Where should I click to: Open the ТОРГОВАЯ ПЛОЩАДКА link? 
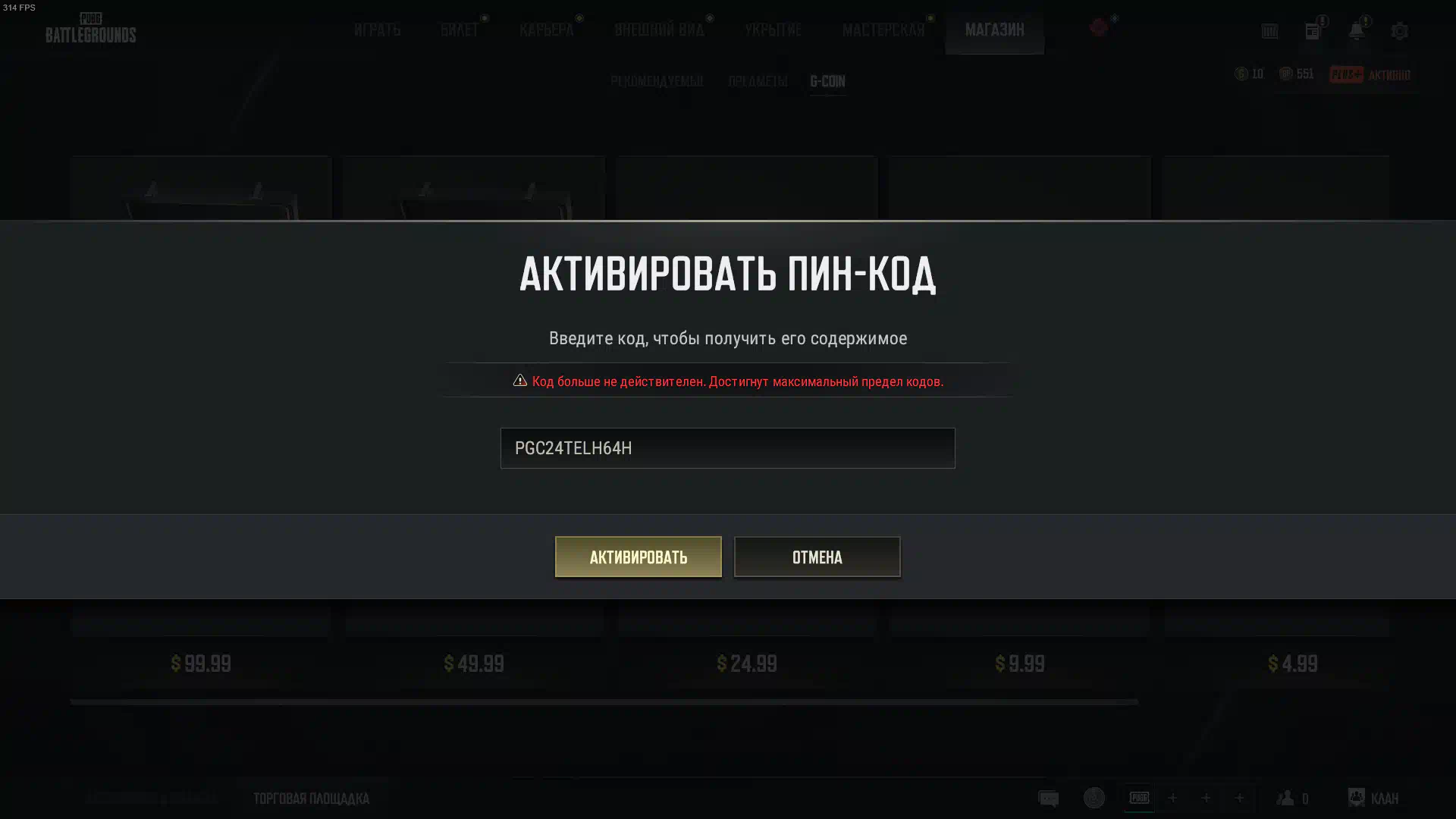tap(311, 799)
